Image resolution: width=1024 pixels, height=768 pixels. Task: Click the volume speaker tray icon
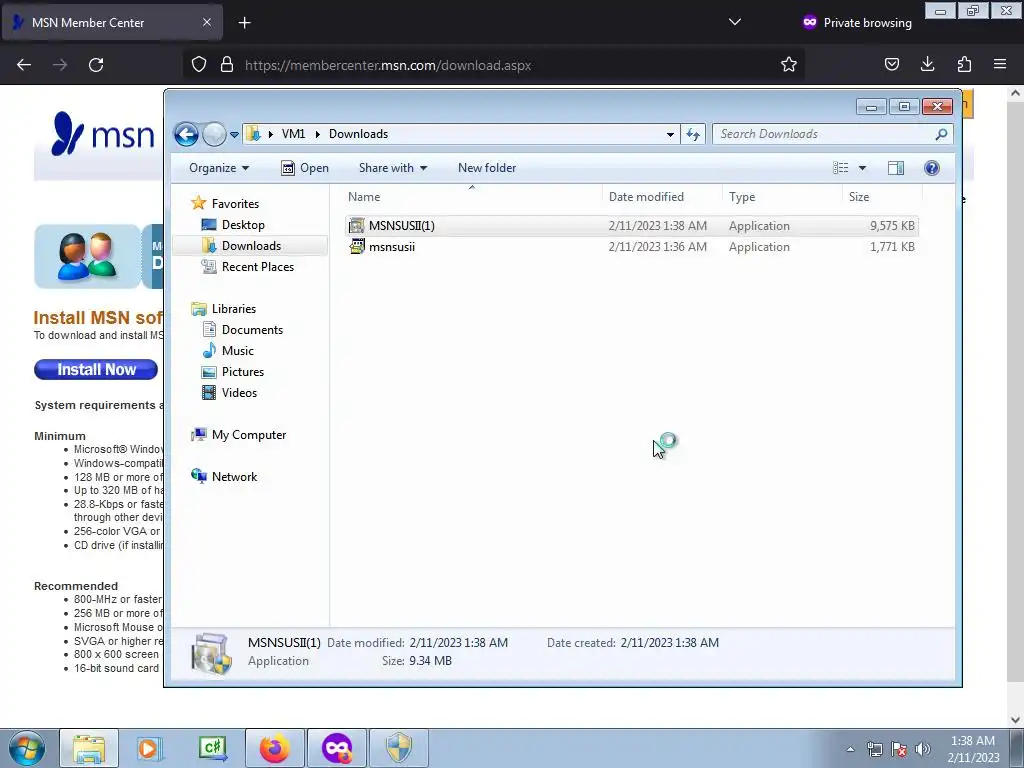(923, 749)
